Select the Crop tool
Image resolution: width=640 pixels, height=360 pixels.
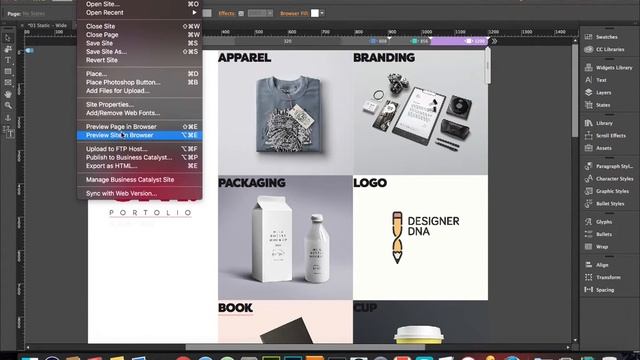click(x=7, y=49)
